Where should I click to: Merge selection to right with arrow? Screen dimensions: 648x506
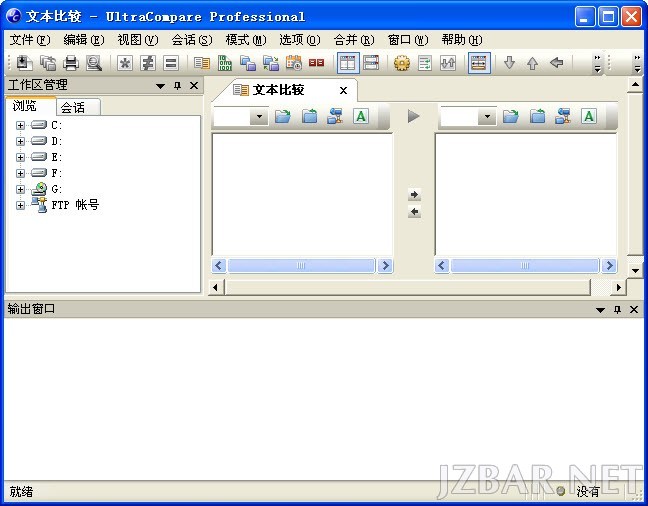click(x=414, y=194)
